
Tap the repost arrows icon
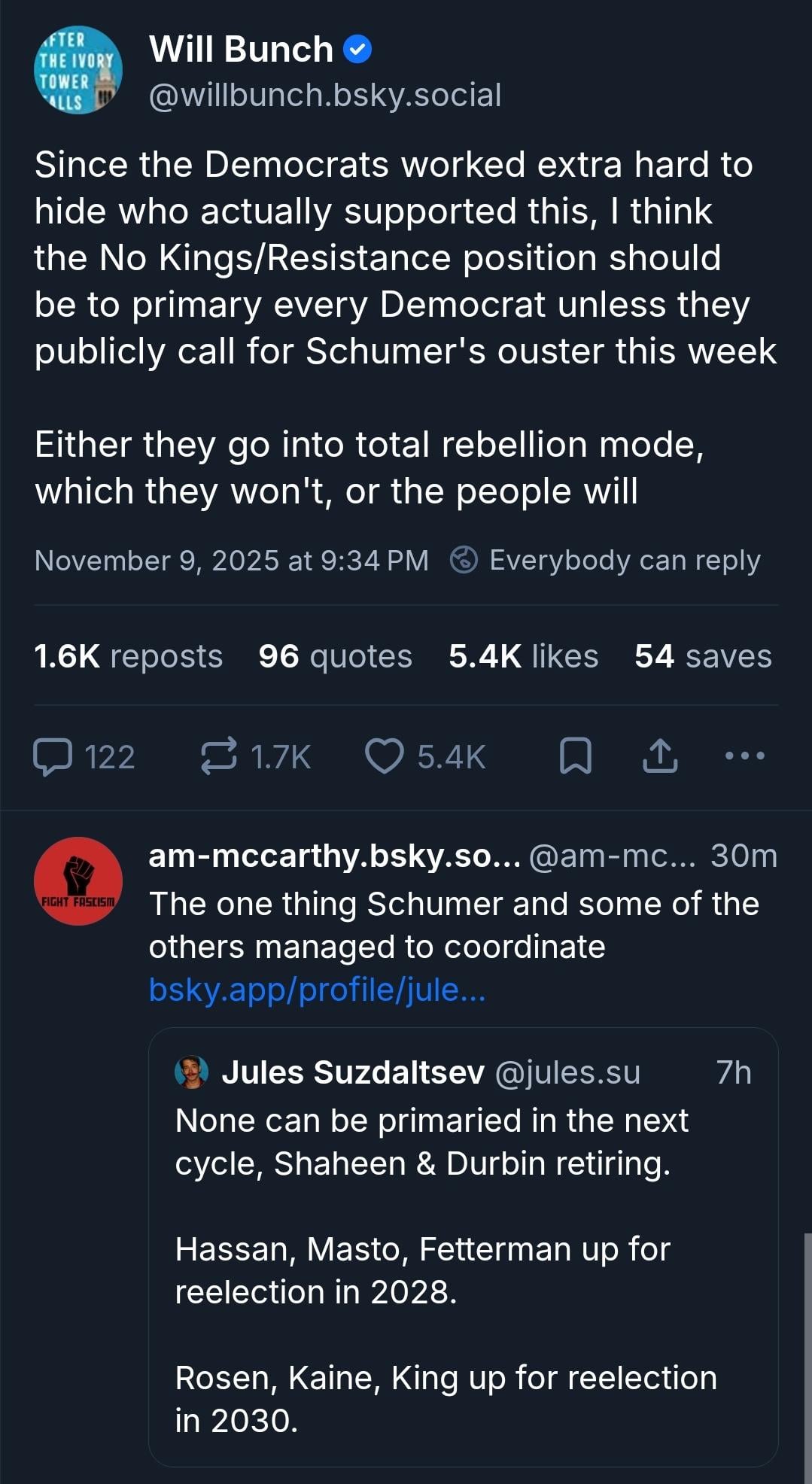(x=219, y=756)
